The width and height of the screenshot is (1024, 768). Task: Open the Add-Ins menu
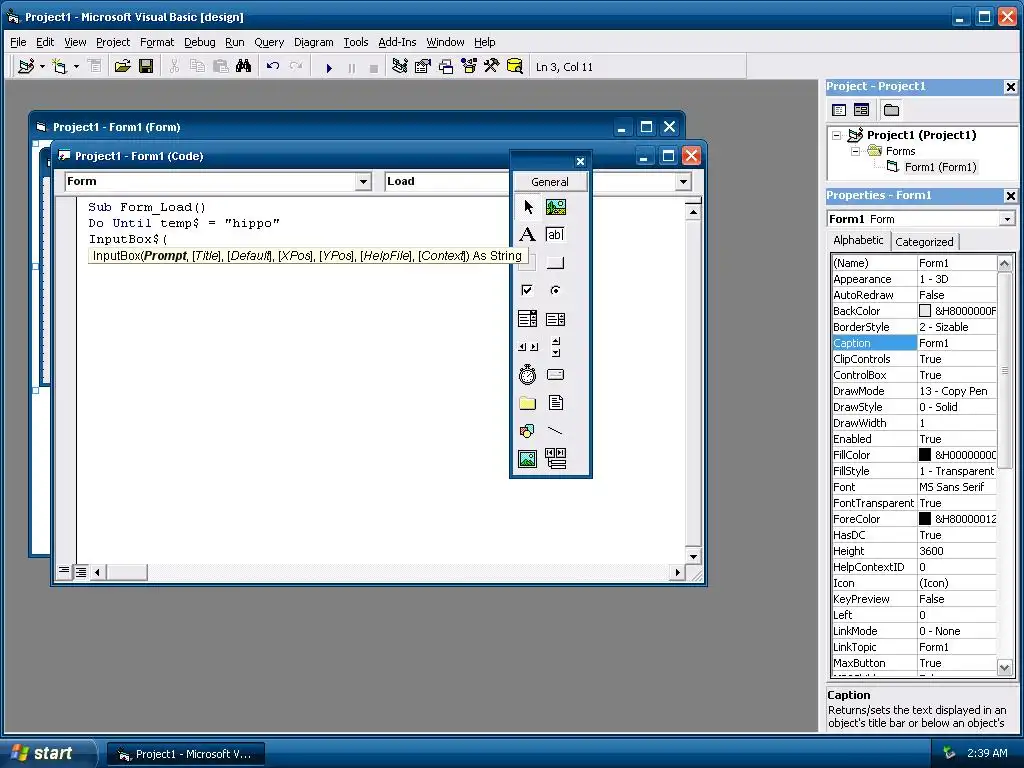pos(397,42)
